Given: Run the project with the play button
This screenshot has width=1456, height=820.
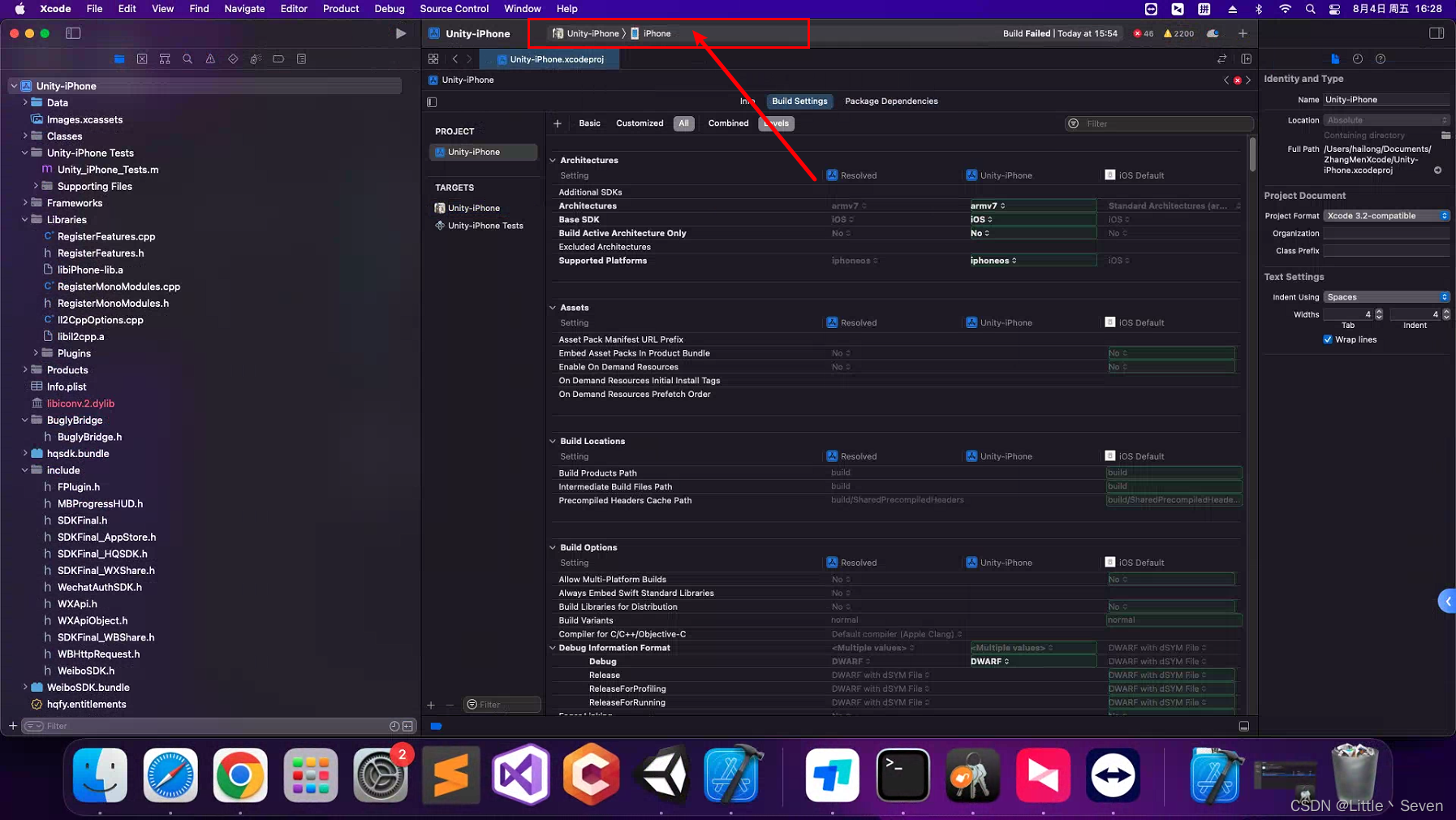Looking at the screenshot, I should point(400,33).
